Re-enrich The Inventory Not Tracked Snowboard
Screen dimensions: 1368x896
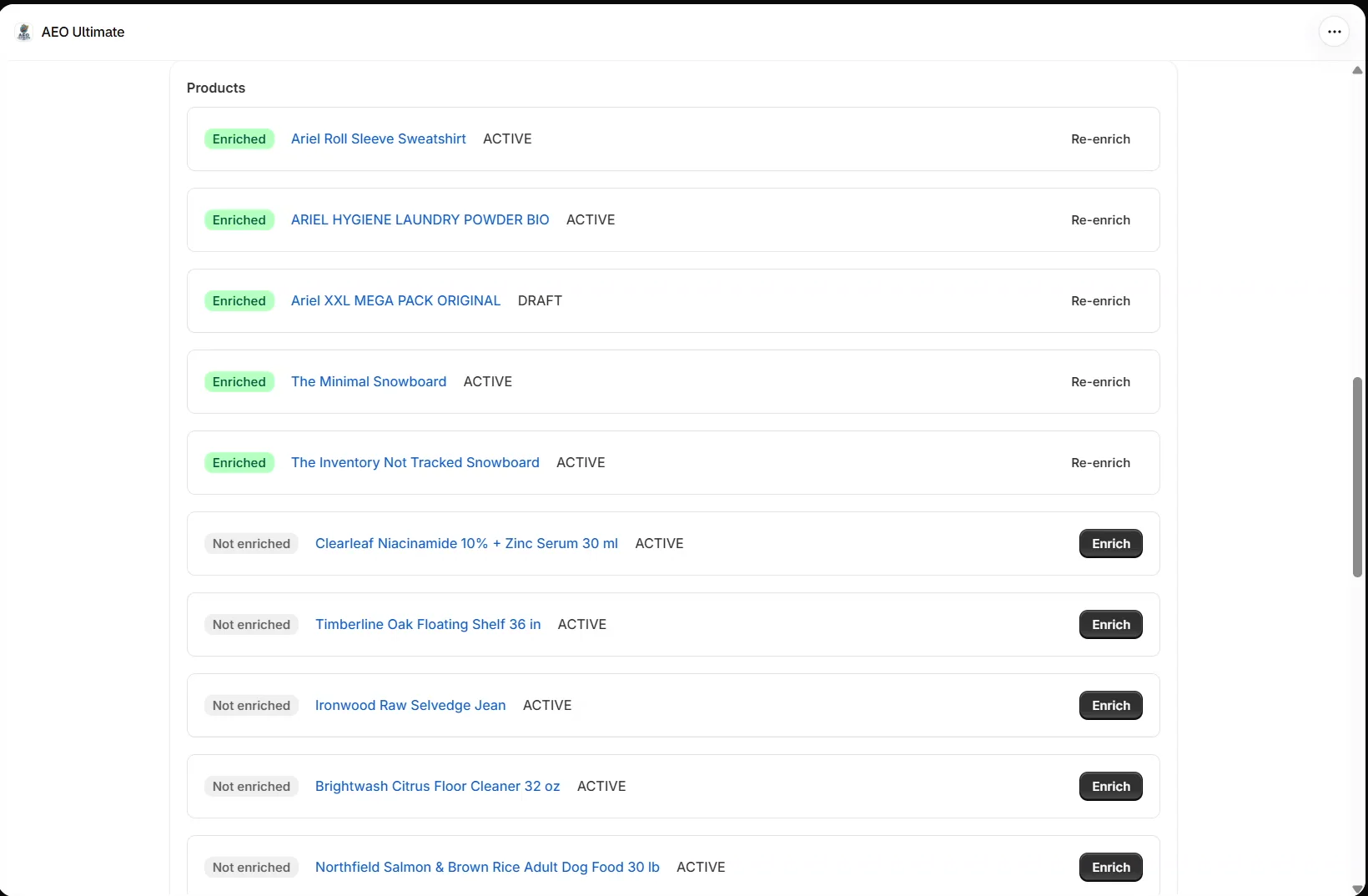point(1100,463)
